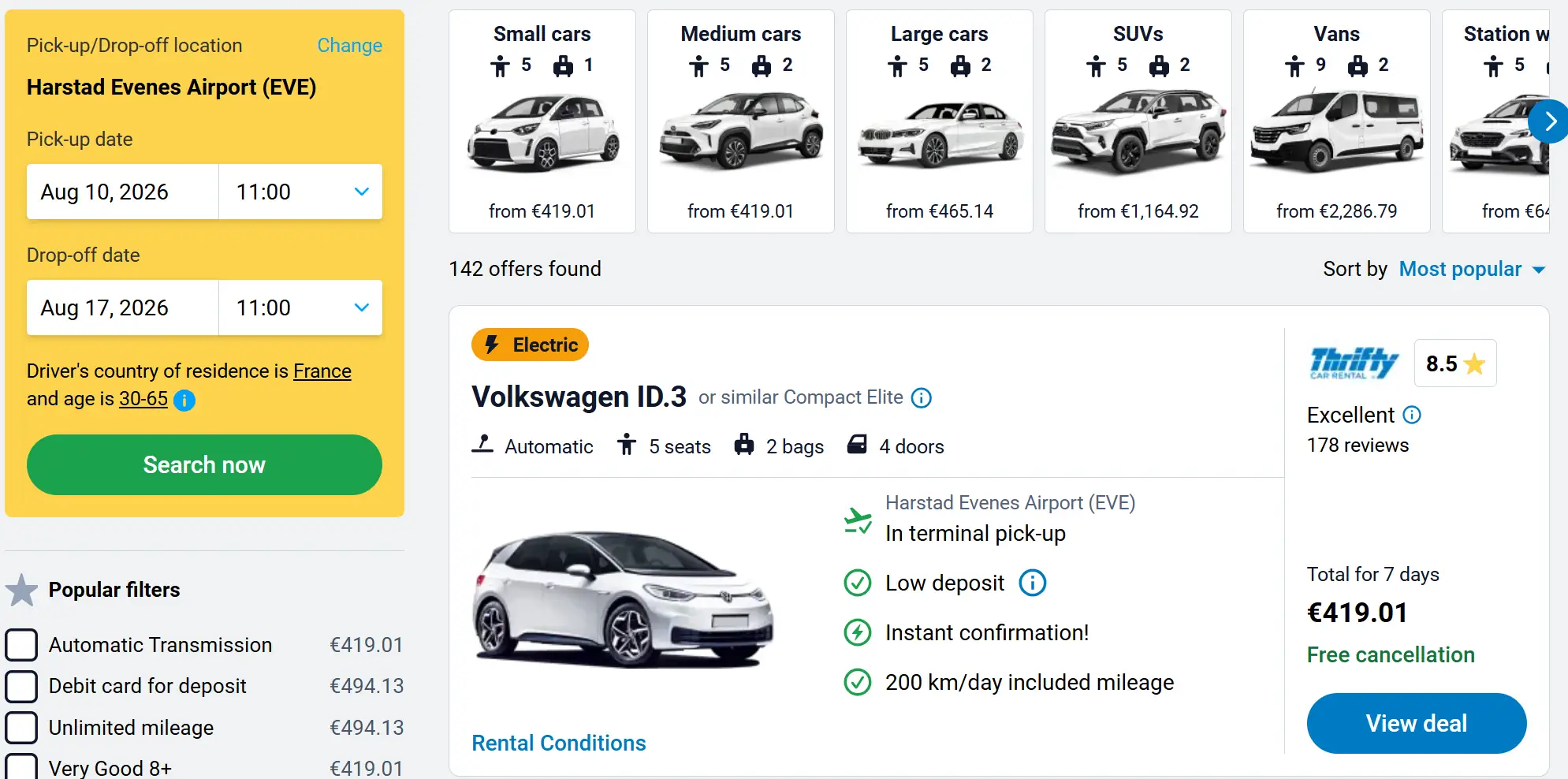Click the Electric lightning badge
The height and width of the screenshot is (779, 1568).
pyautogui.click(x=530, y=345)
